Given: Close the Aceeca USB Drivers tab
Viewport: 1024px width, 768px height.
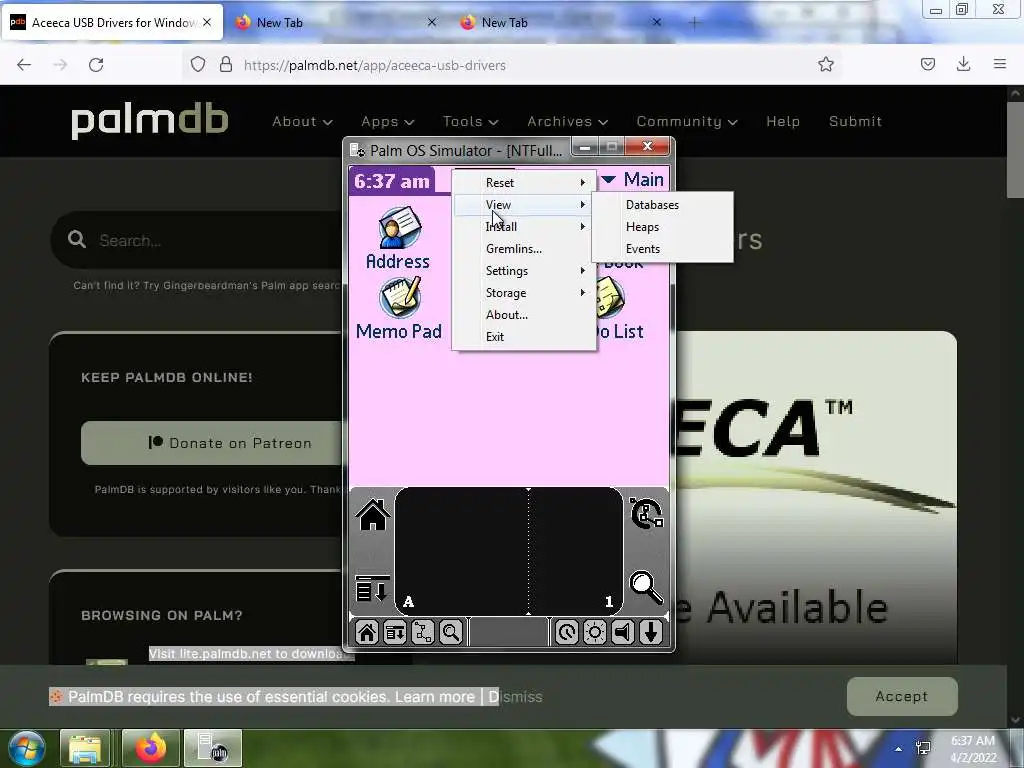Looking at the screenshot, I should pos(207,22).
